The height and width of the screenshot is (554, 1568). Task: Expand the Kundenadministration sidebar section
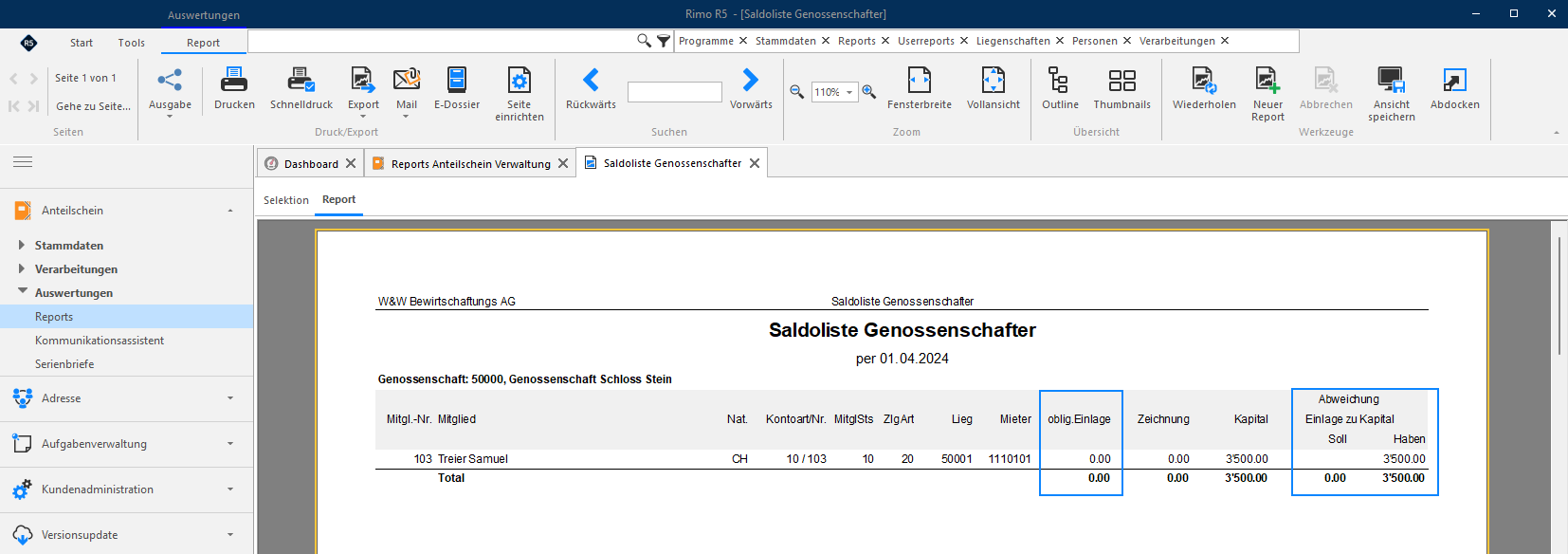(230, 489)
